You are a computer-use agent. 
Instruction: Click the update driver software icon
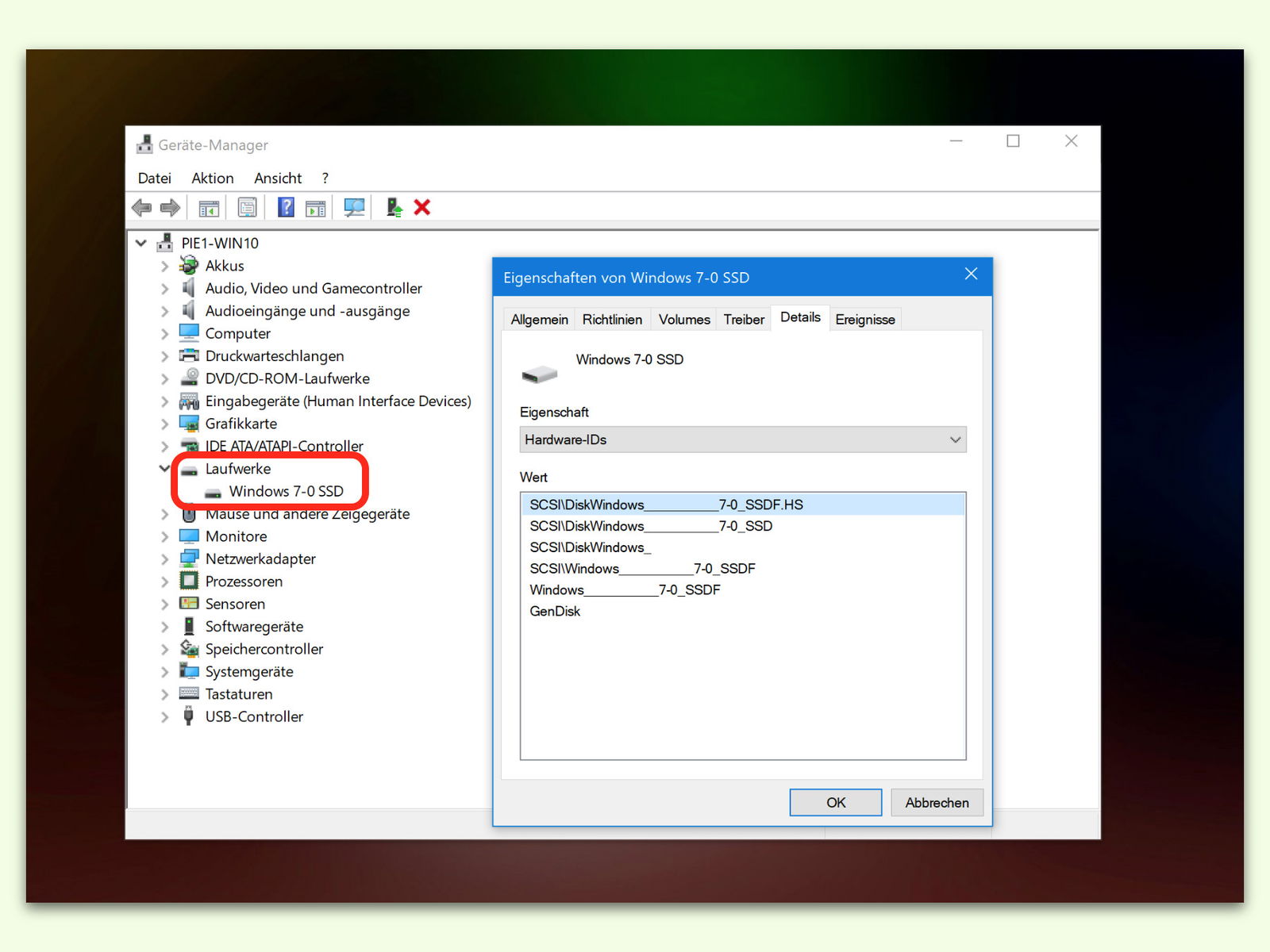(x=394, y=208)
